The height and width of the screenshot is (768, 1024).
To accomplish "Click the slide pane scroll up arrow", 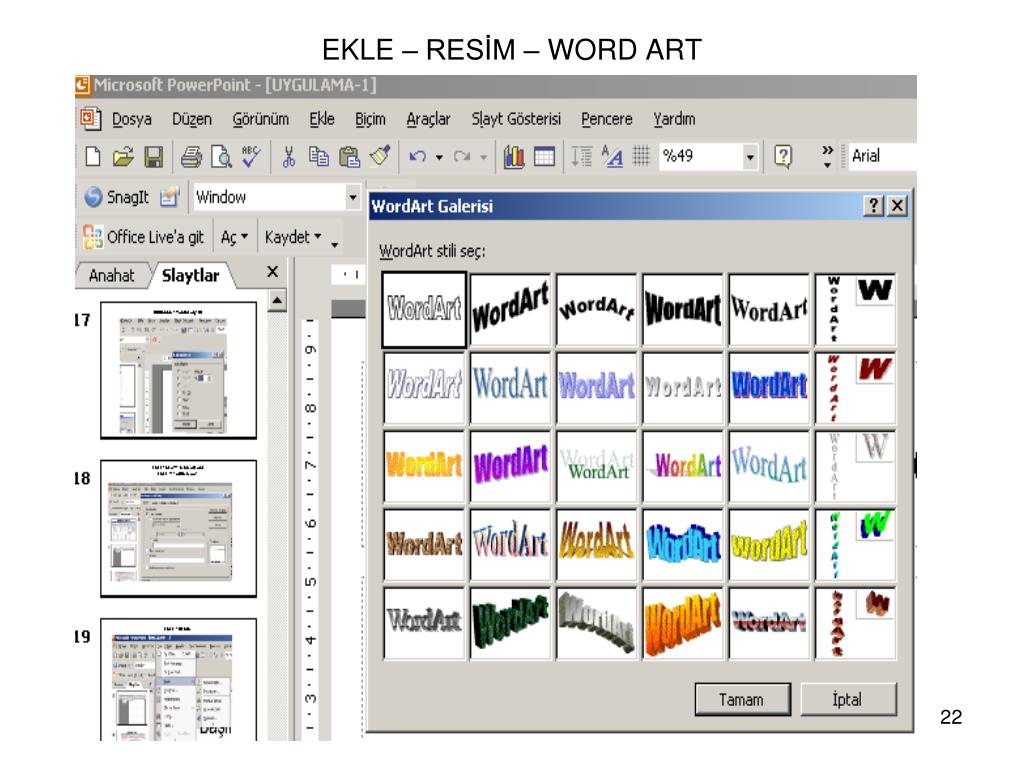I will coord(277,301).
